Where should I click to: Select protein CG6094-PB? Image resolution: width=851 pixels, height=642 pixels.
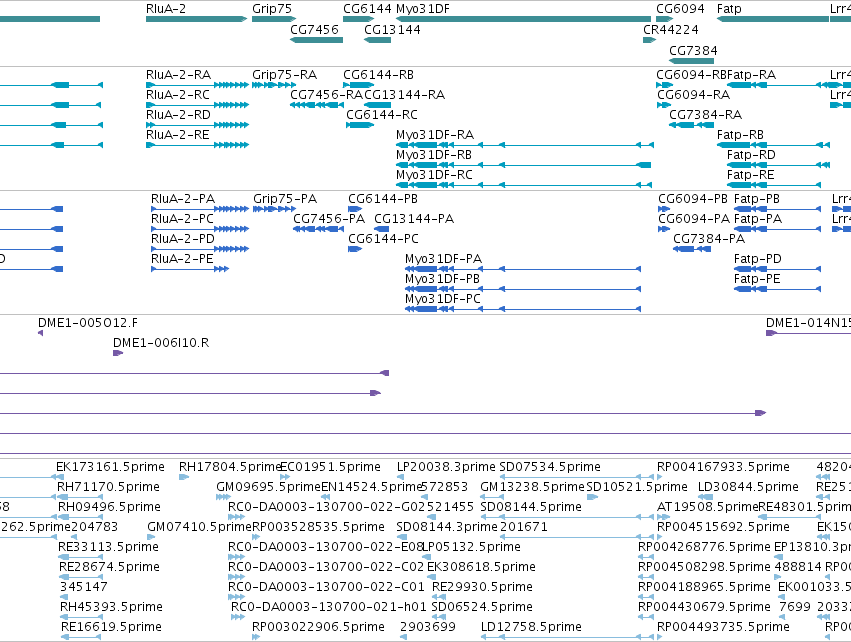pyautogui.click(x=664, y=209)
